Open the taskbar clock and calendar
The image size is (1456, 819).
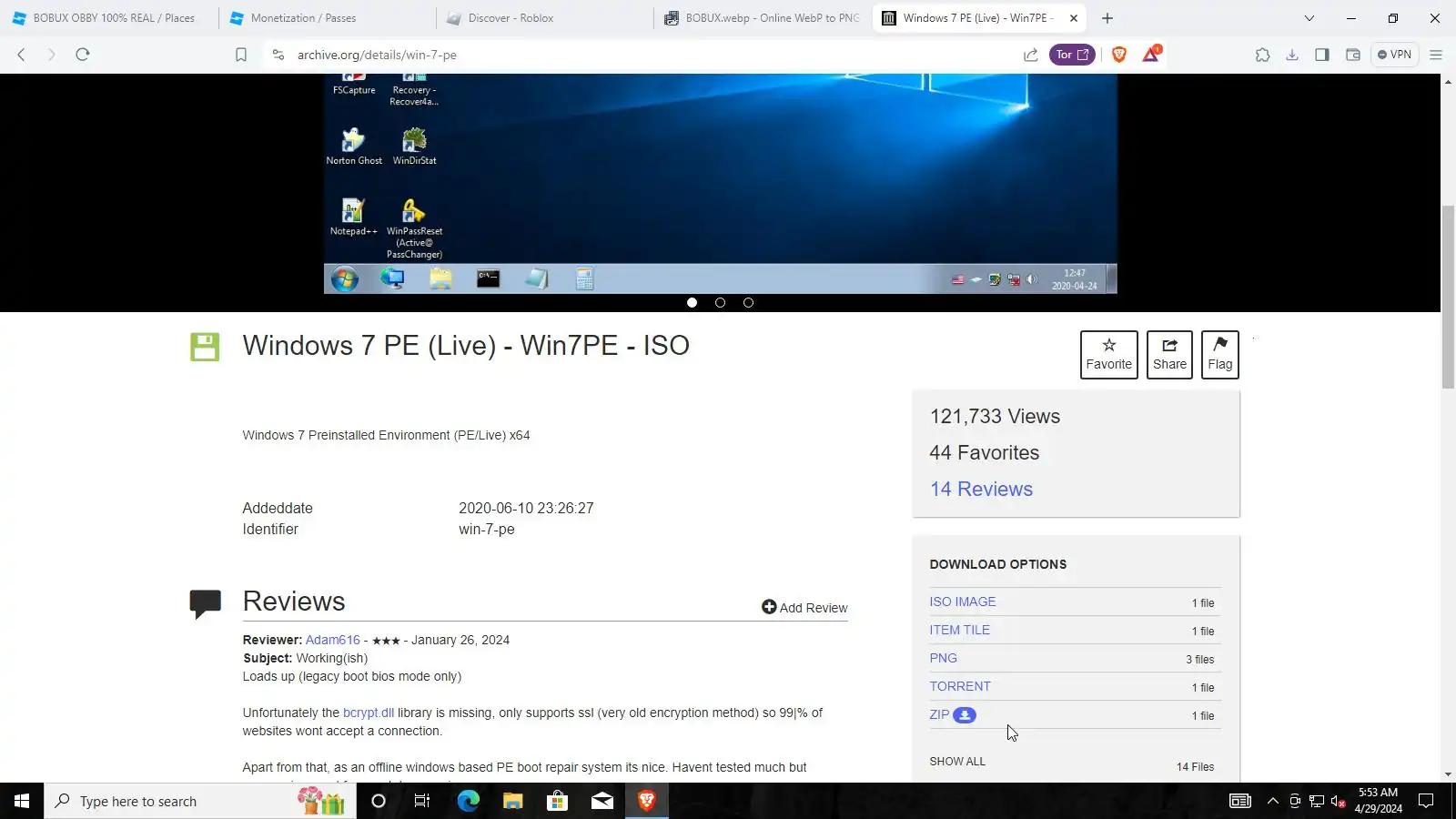(x=1378, y=801)
